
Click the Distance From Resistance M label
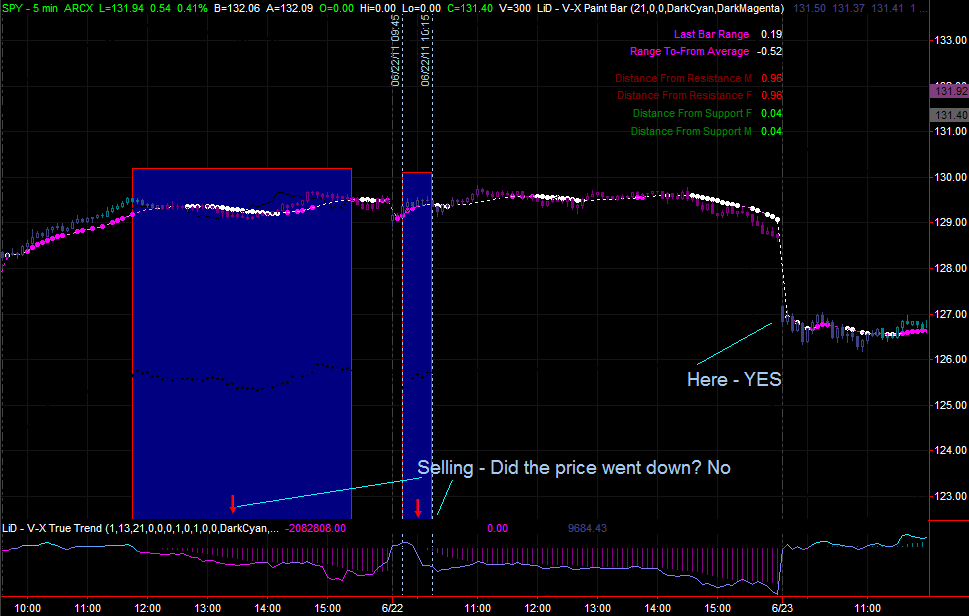tap(683, 78)
